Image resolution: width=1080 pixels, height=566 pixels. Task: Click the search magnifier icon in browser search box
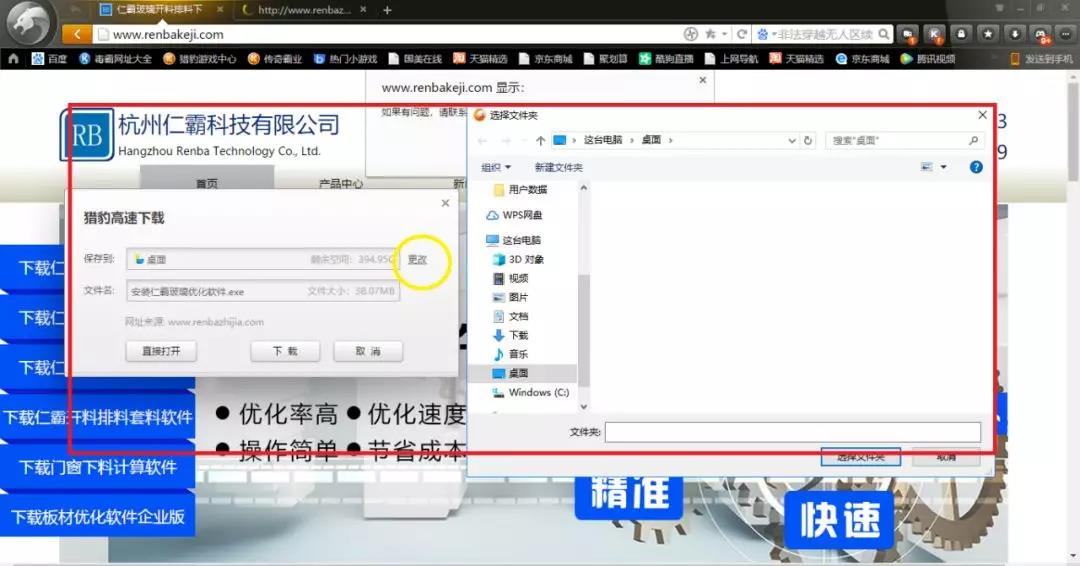(x=884, y=34)
